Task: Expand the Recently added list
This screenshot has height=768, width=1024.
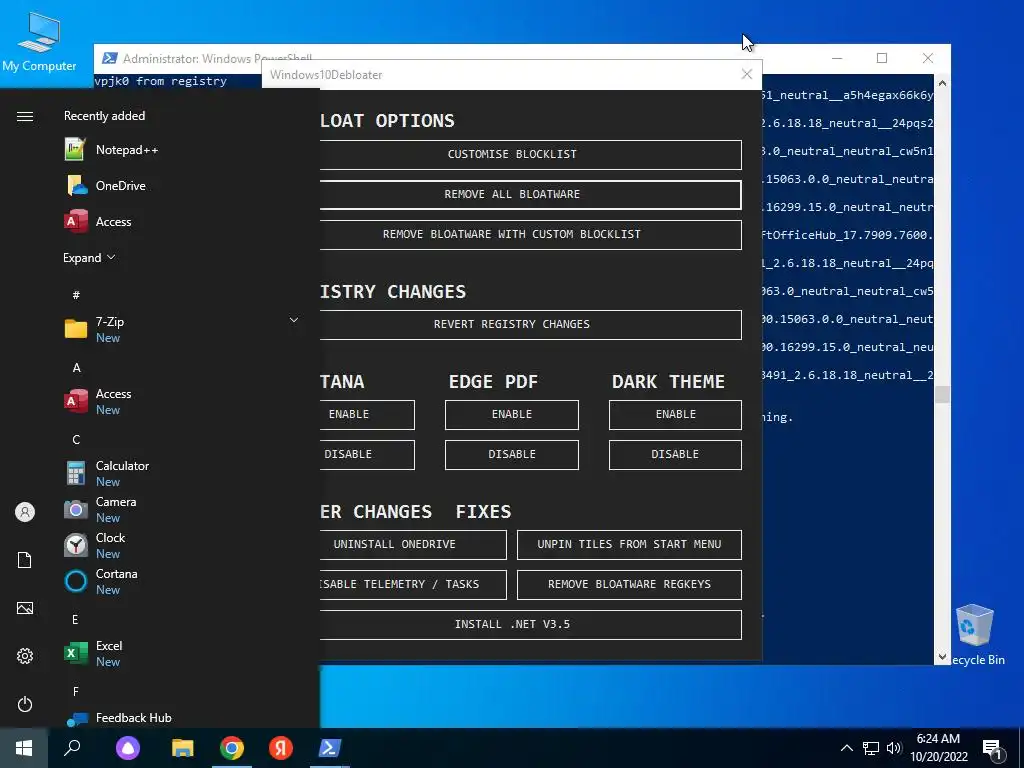Action: (89, 257)
